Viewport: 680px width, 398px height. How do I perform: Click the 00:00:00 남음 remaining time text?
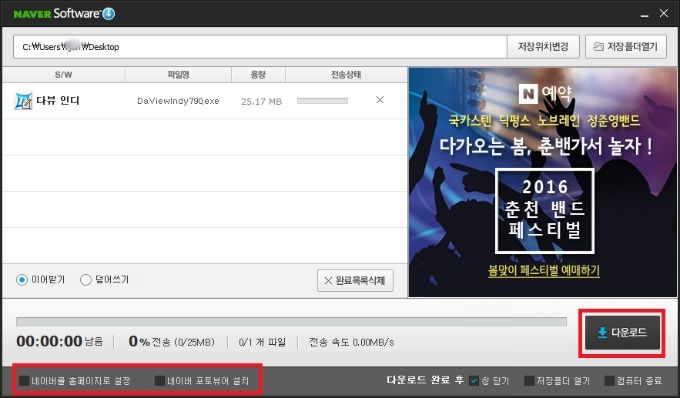click(60, 341)
